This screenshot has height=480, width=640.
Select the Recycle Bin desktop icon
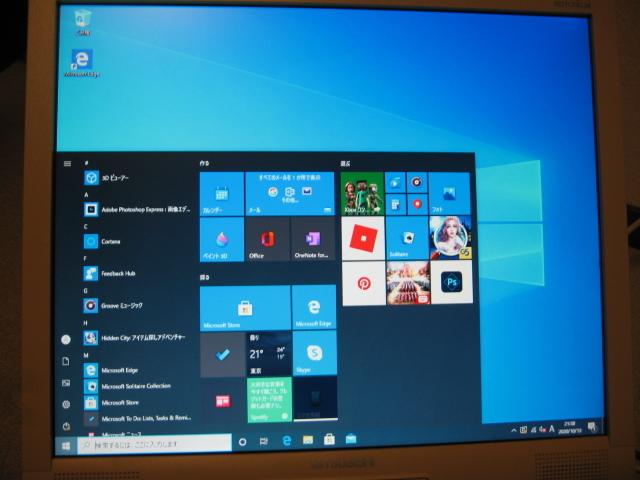click(x=83, y=22)
